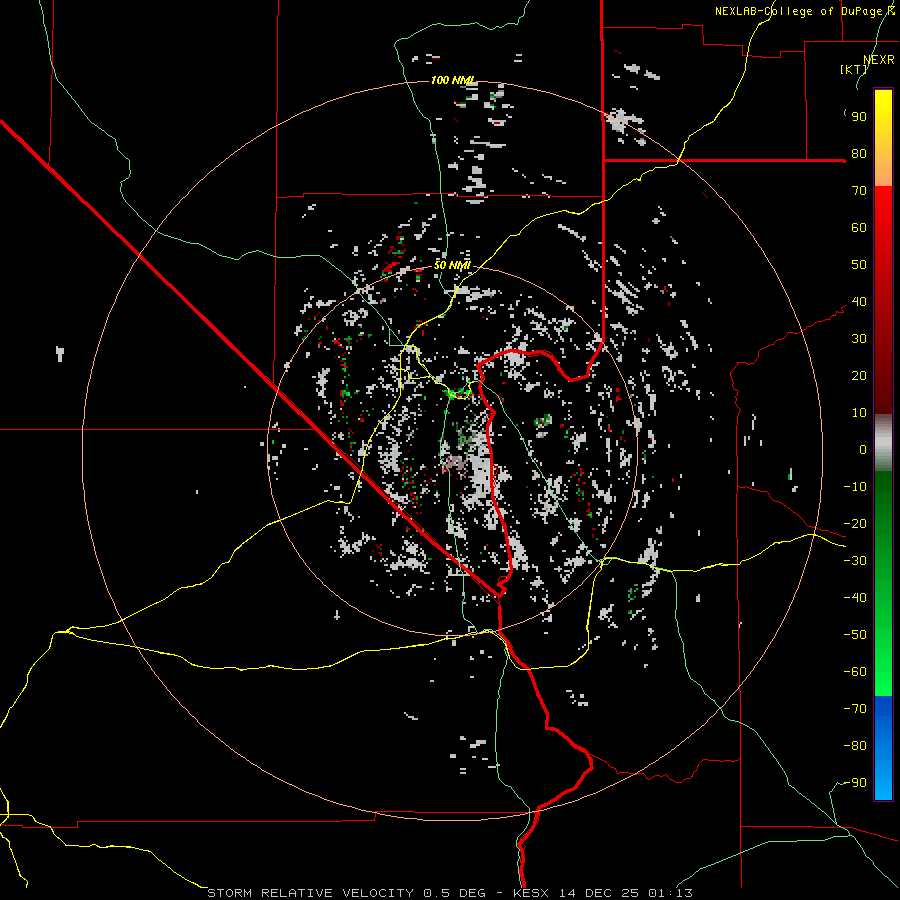Click the positive 10 scale label

pos(859,413)
